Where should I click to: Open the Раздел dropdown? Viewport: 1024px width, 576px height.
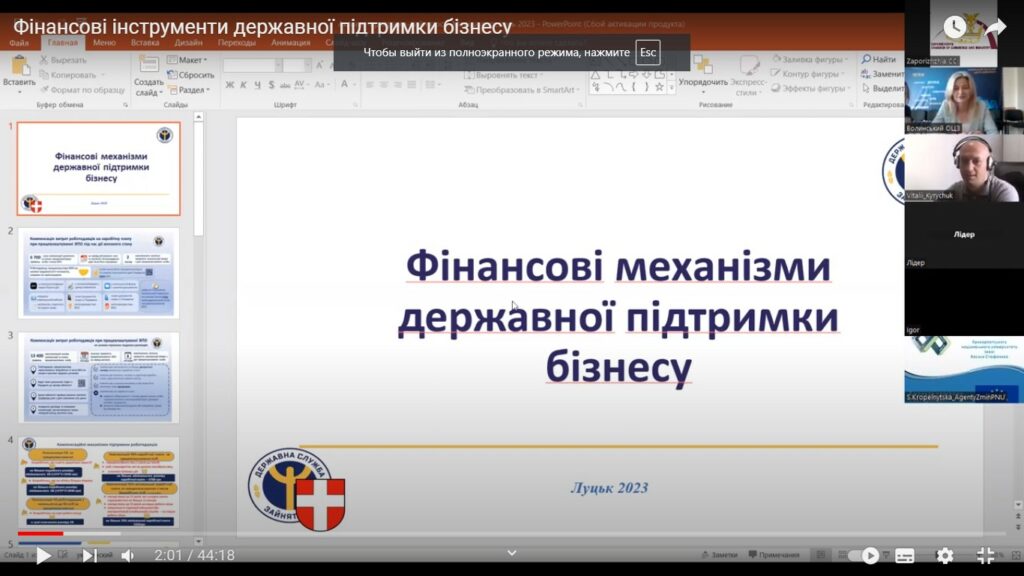[189, 89]
